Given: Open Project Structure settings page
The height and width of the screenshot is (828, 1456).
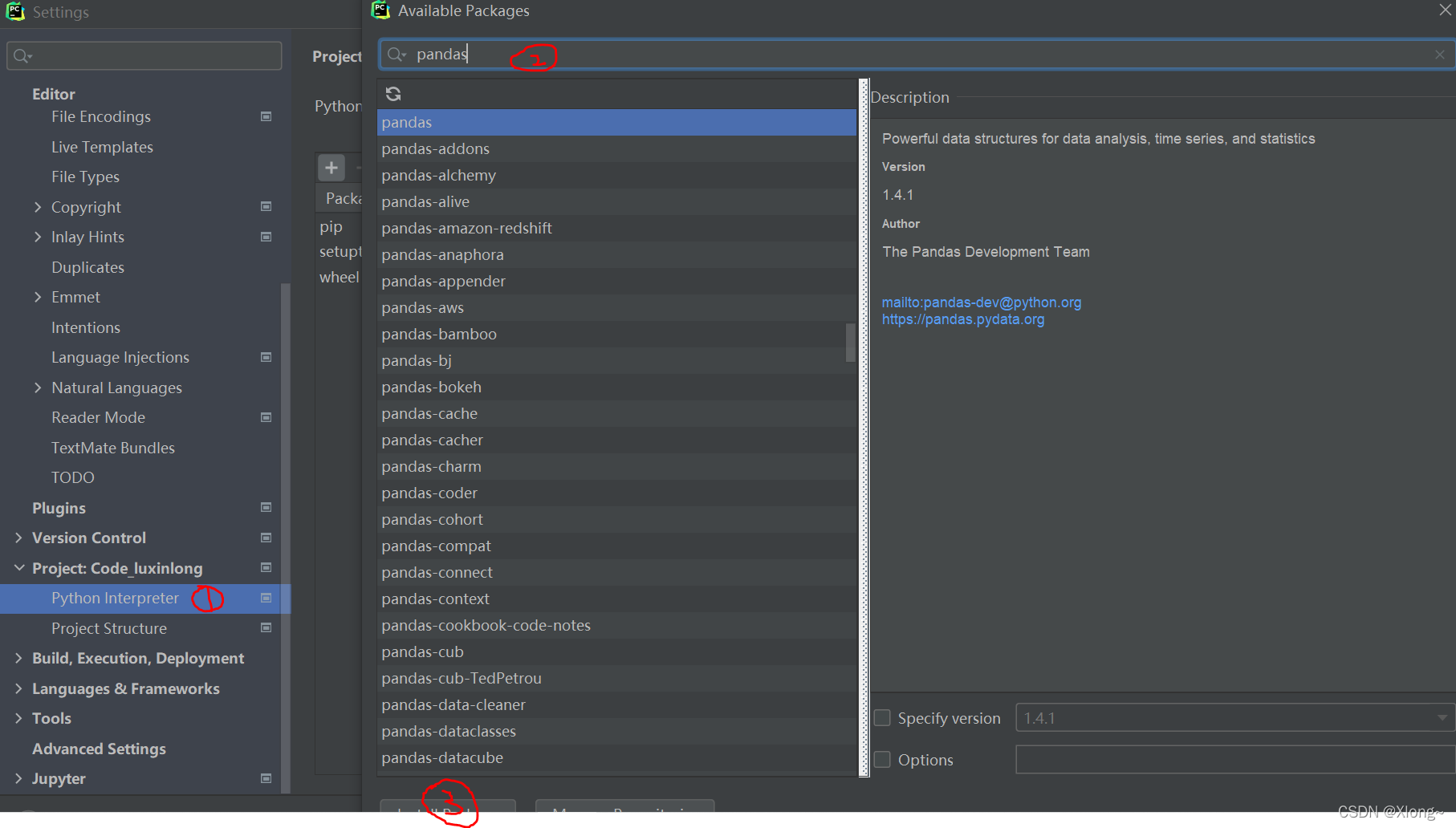Looking at the screenshot, I should 109,628.
